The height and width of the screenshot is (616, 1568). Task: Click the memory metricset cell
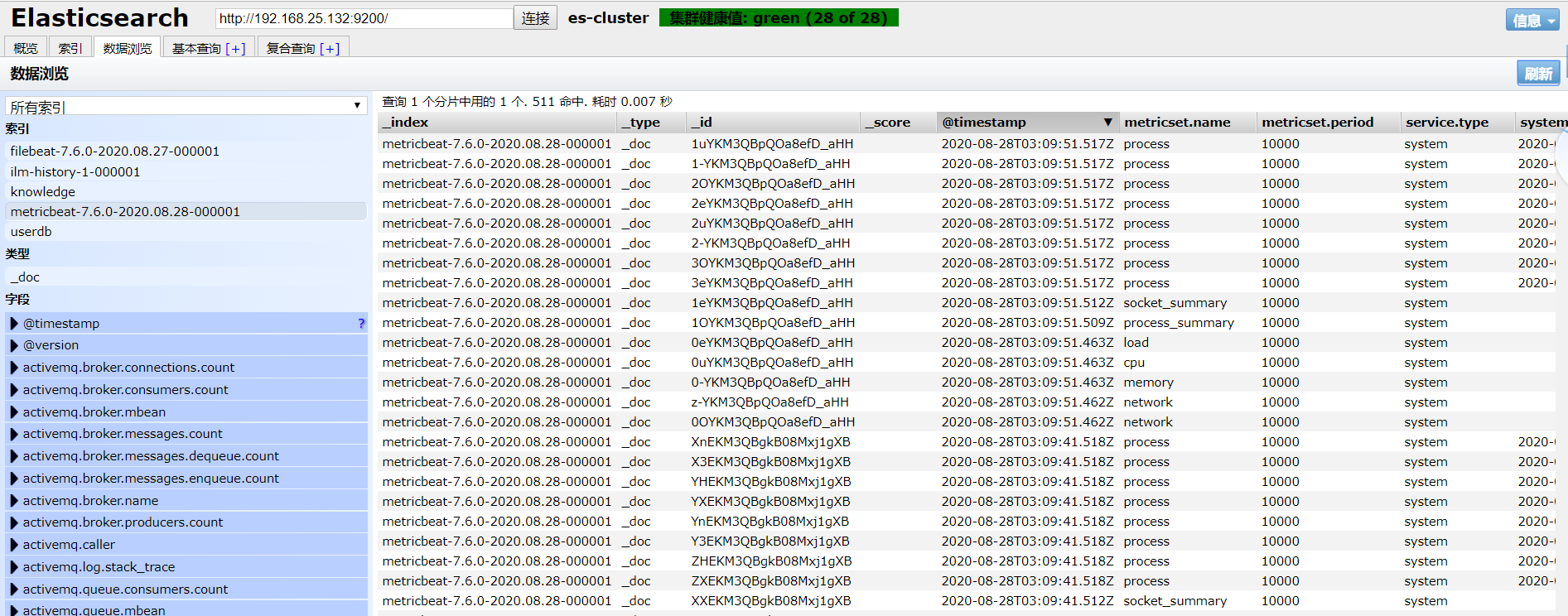pyautogui.click(x=1148, y=383)
